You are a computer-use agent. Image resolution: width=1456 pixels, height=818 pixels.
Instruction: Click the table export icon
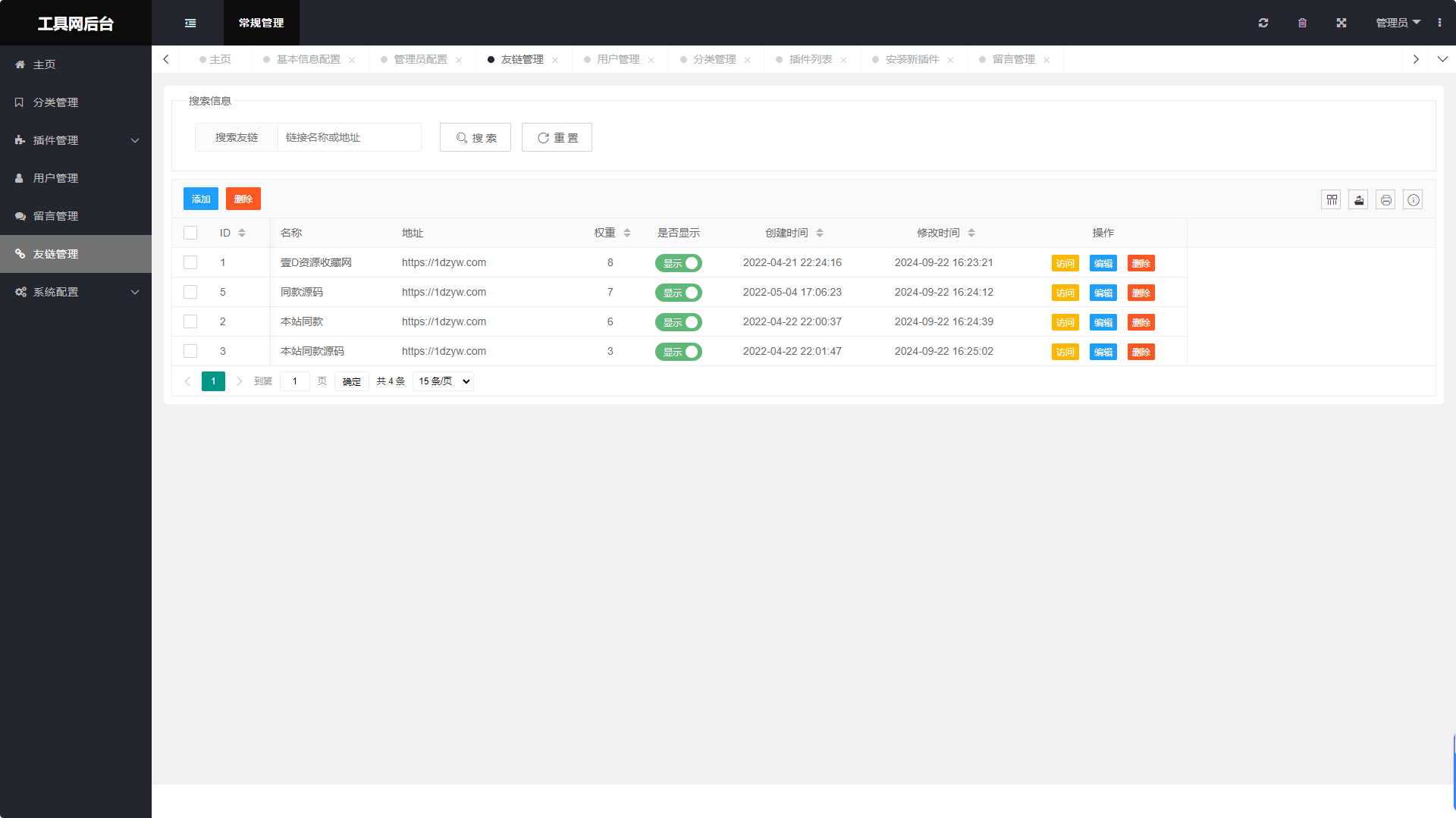(1359, 200)
